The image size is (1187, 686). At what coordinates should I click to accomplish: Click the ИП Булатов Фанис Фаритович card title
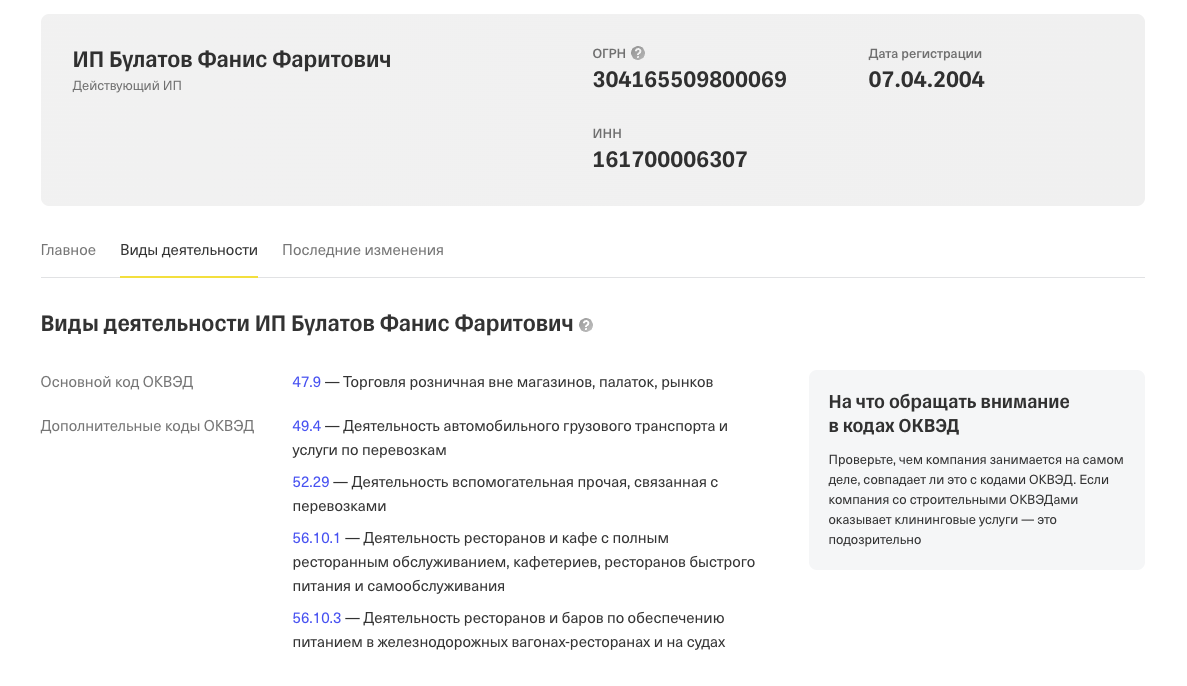232,60
